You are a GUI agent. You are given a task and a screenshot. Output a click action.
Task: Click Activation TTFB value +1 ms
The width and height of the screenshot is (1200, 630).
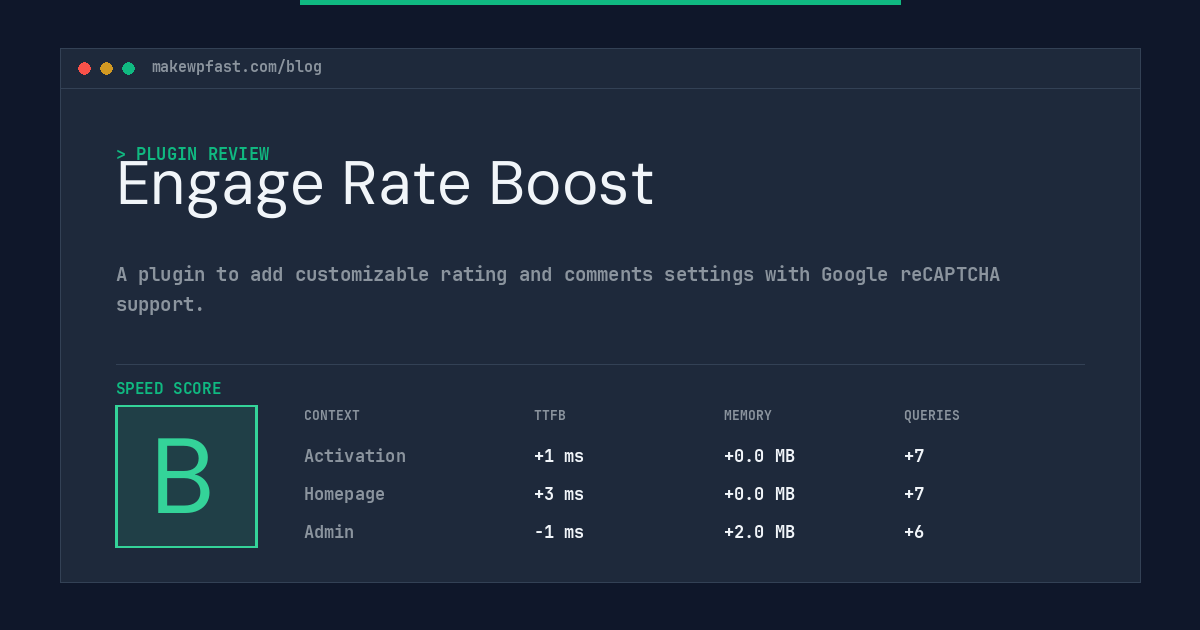point(559,456)
